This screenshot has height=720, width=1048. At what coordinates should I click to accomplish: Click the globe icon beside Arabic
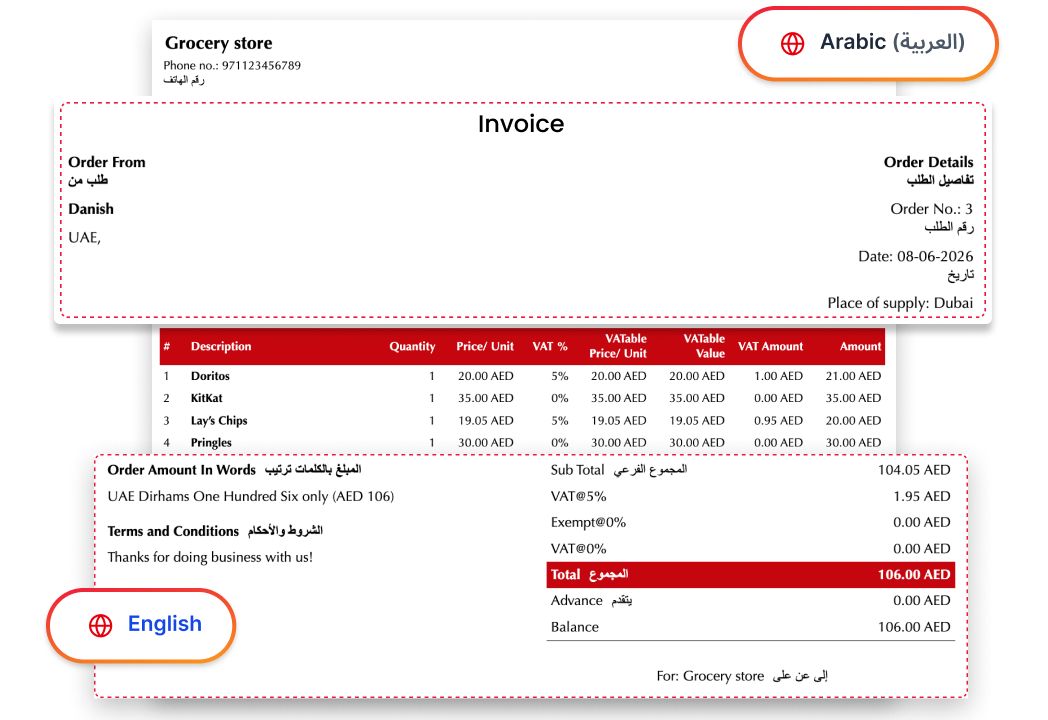click(793, 43)
